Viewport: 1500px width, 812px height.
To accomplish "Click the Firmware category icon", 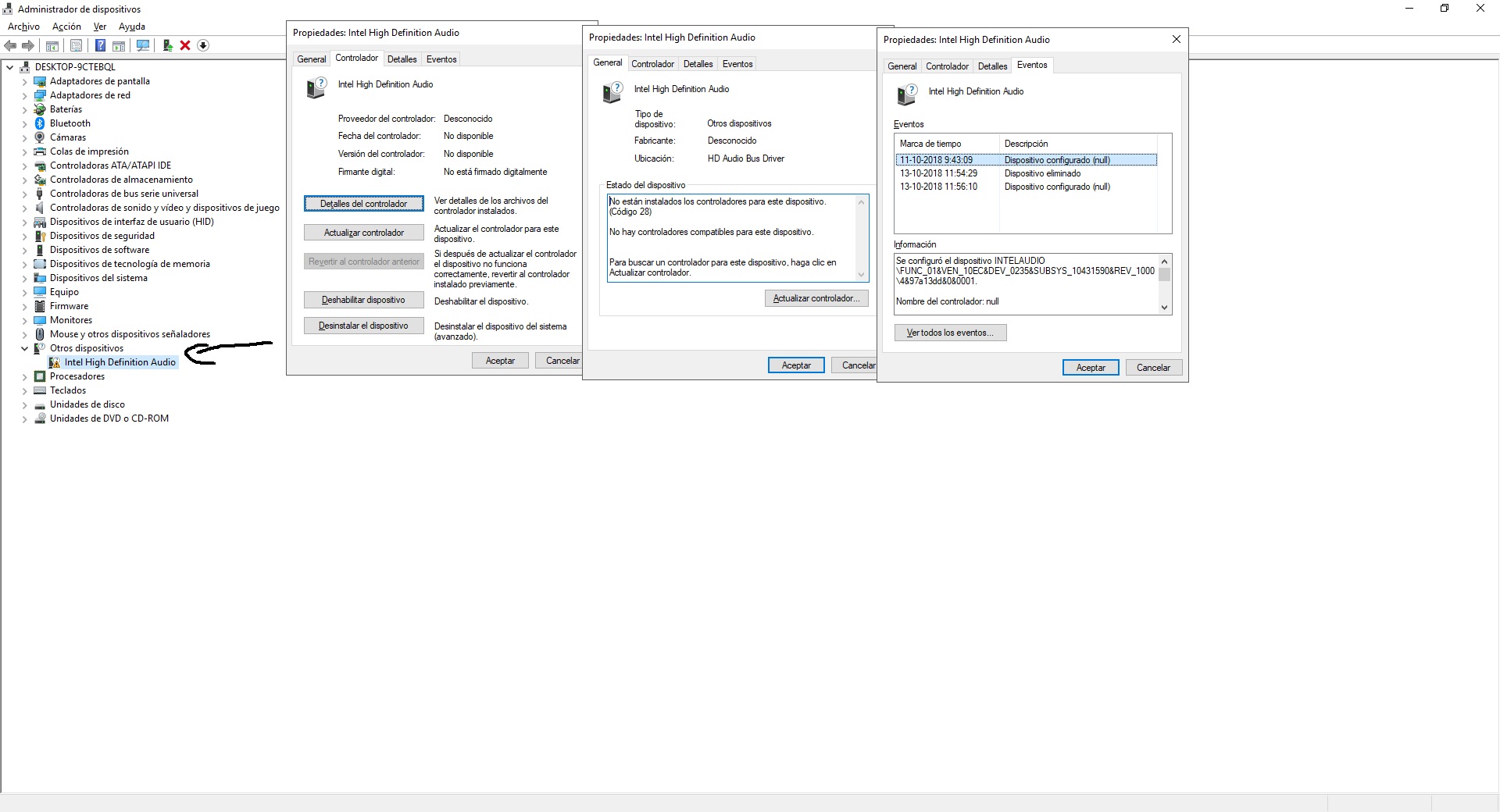I will point(40,306).
